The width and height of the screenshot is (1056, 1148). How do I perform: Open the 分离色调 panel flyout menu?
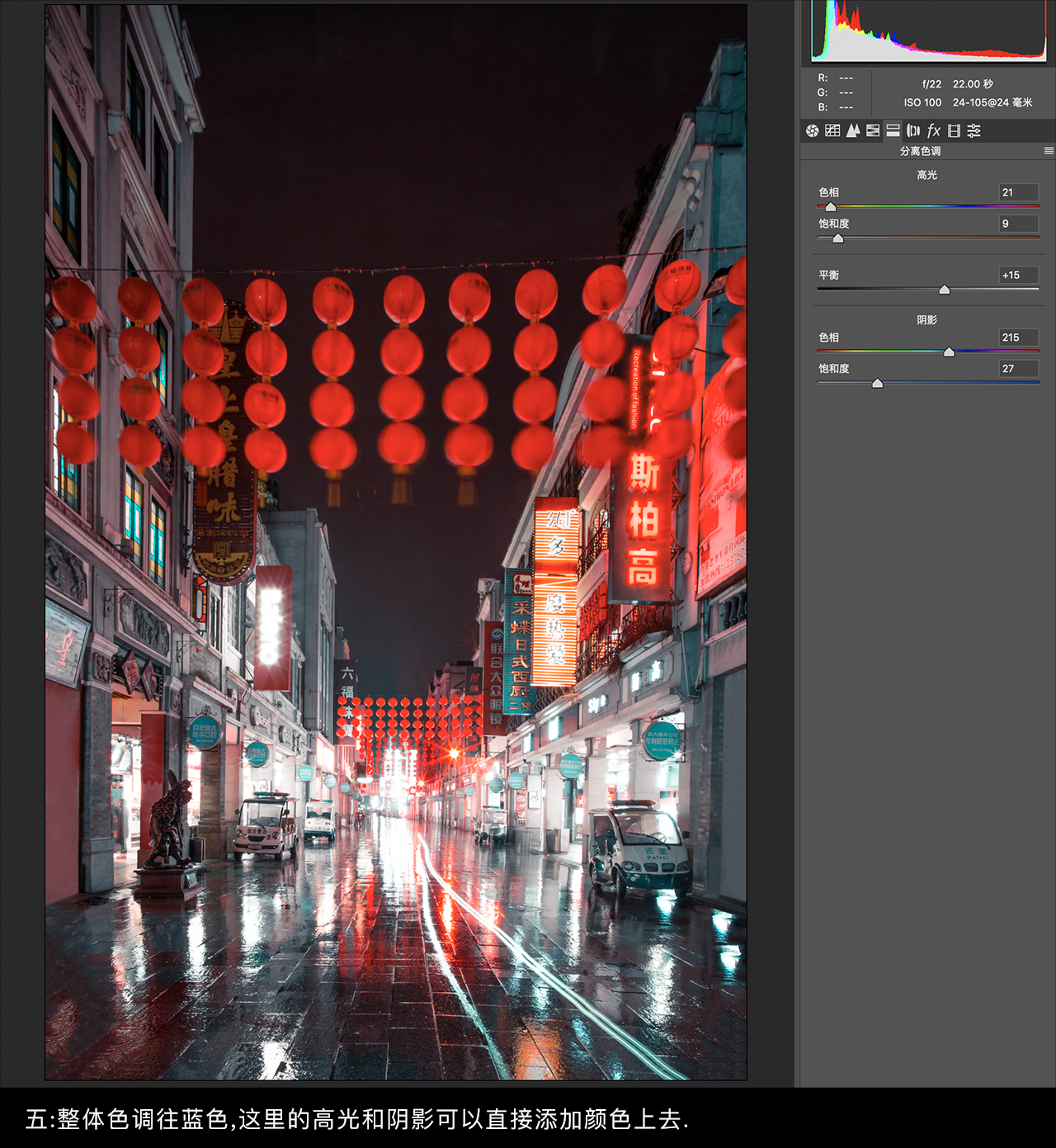(1049, 151)
